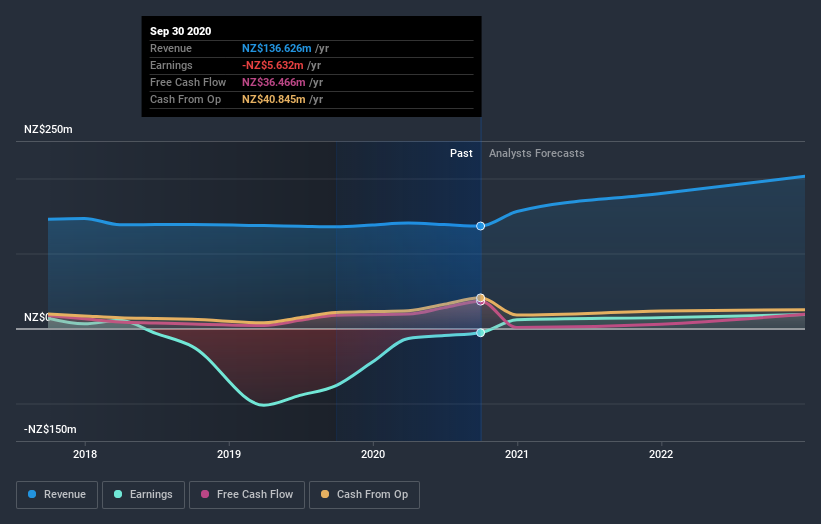
Task: Click the -NZ$5.632m earnings value
Action: coord(273,65)
